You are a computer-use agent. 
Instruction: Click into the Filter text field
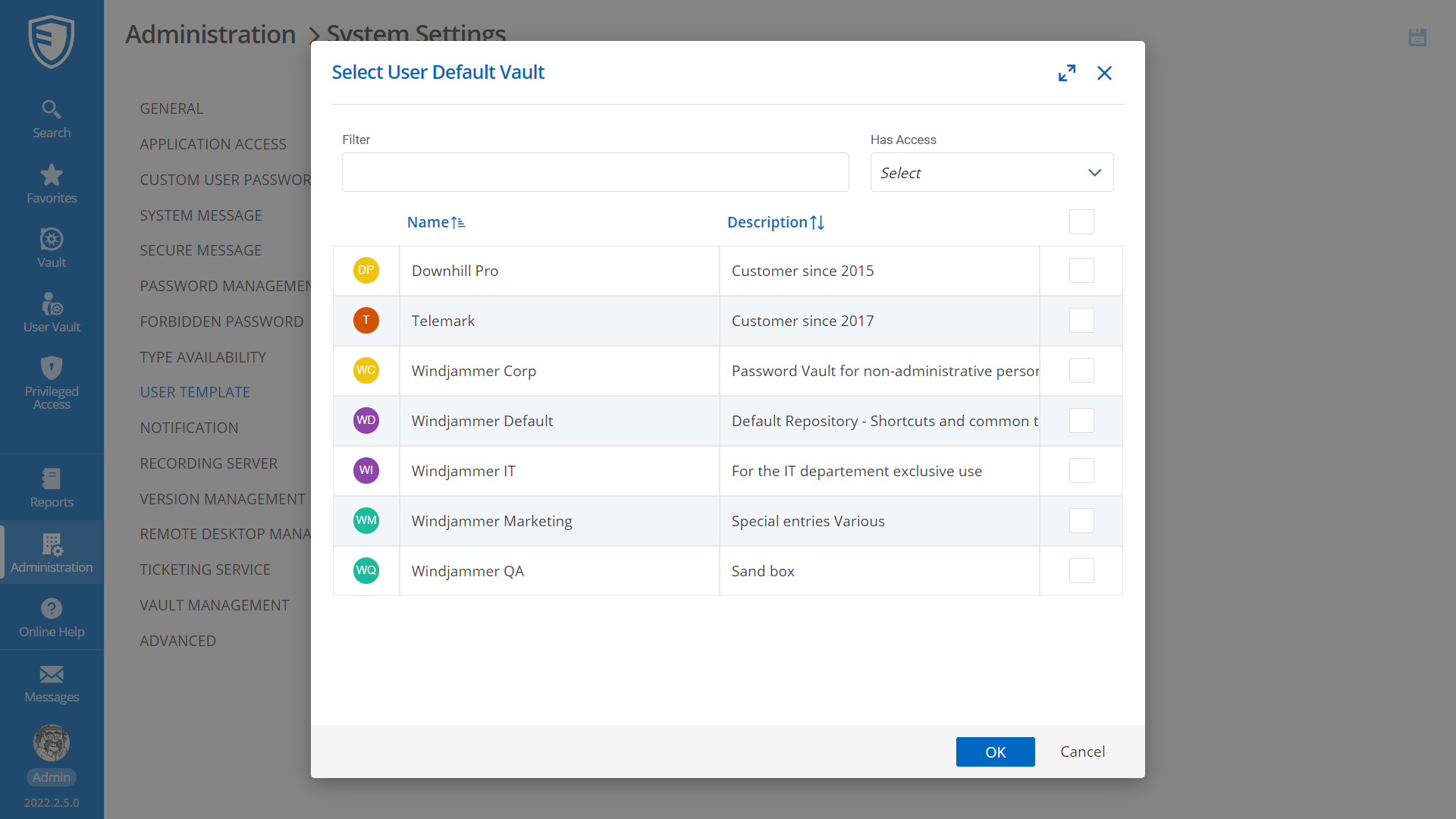(595, 173)
